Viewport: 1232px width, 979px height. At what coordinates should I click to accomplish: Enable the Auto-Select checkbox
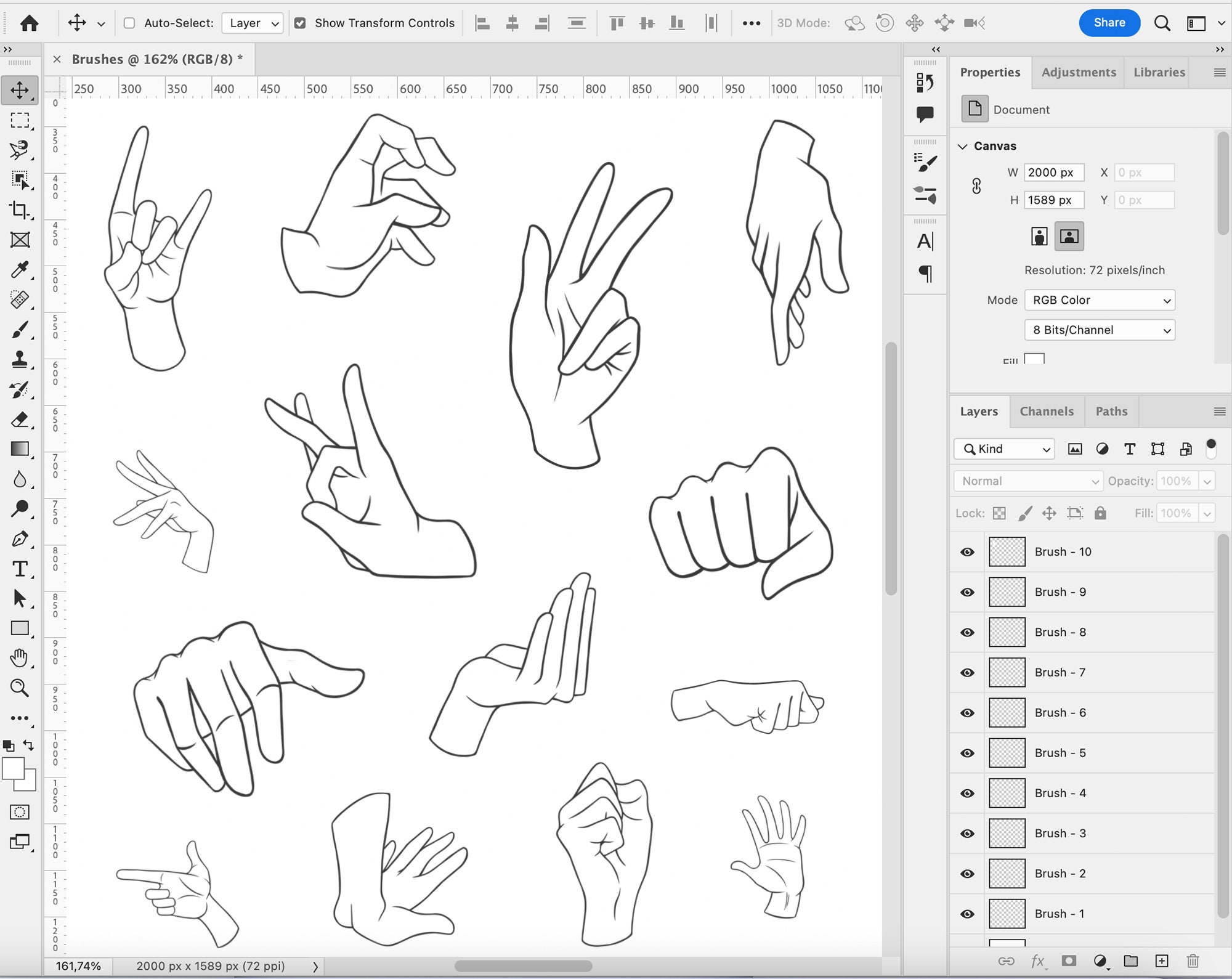coord(128,23)
